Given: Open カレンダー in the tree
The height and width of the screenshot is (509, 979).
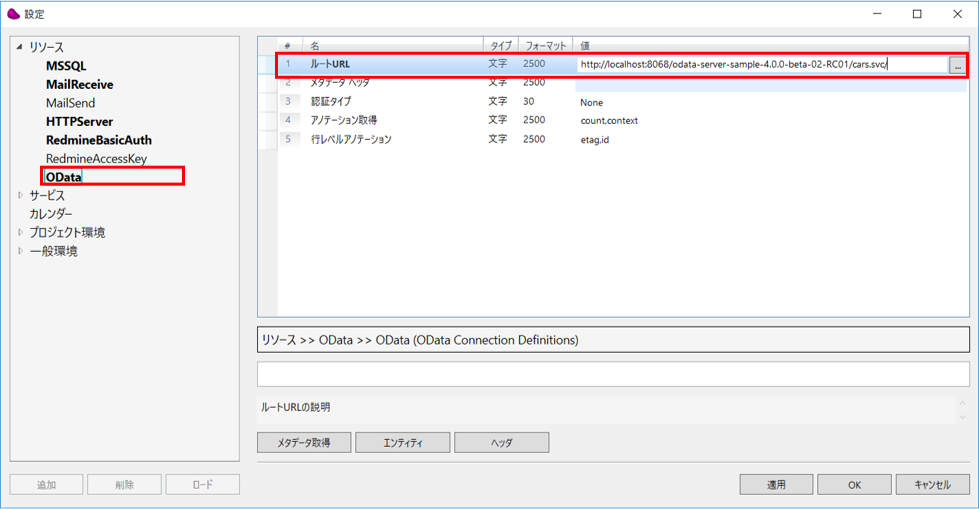Looking at the screenshot, I should 50,214.
